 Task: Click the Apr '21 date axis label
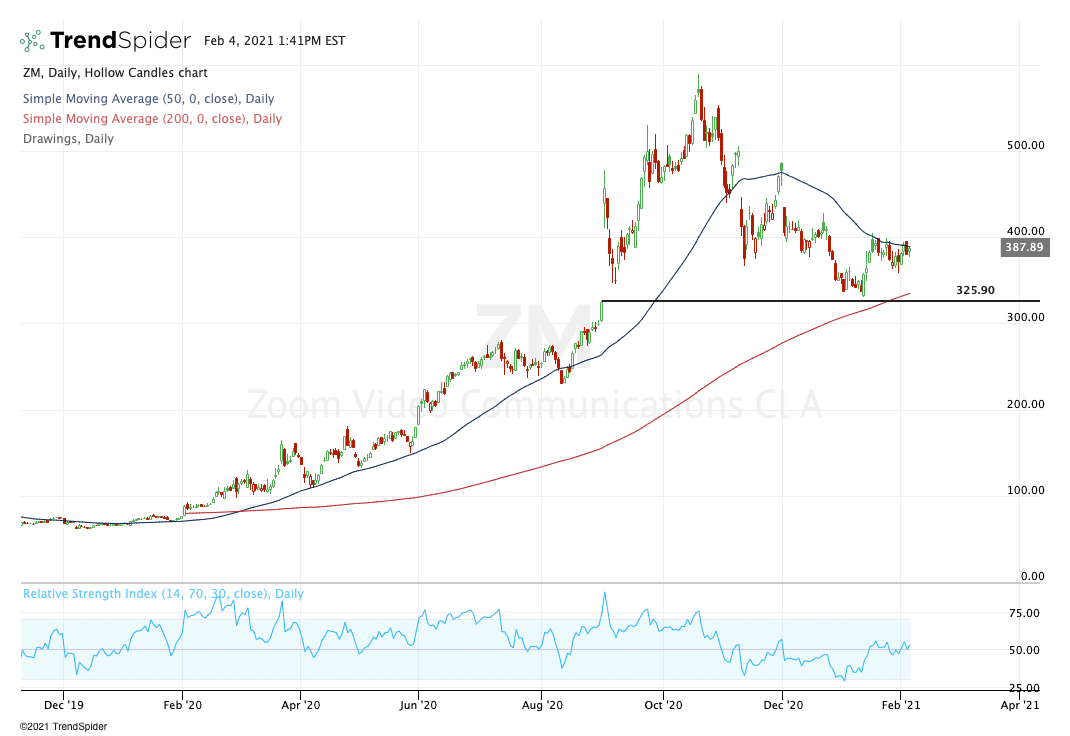(x=1020, y=705)
